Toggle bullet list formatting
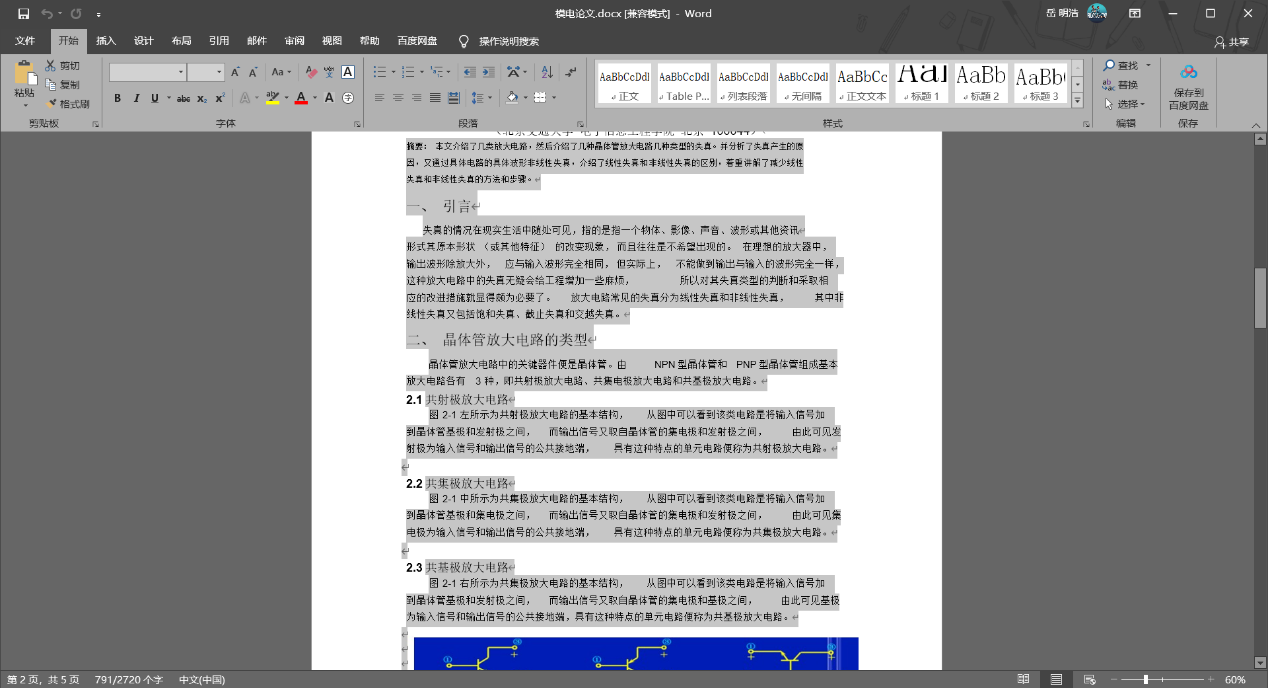 pyautogui.click(x=381, y=72)
